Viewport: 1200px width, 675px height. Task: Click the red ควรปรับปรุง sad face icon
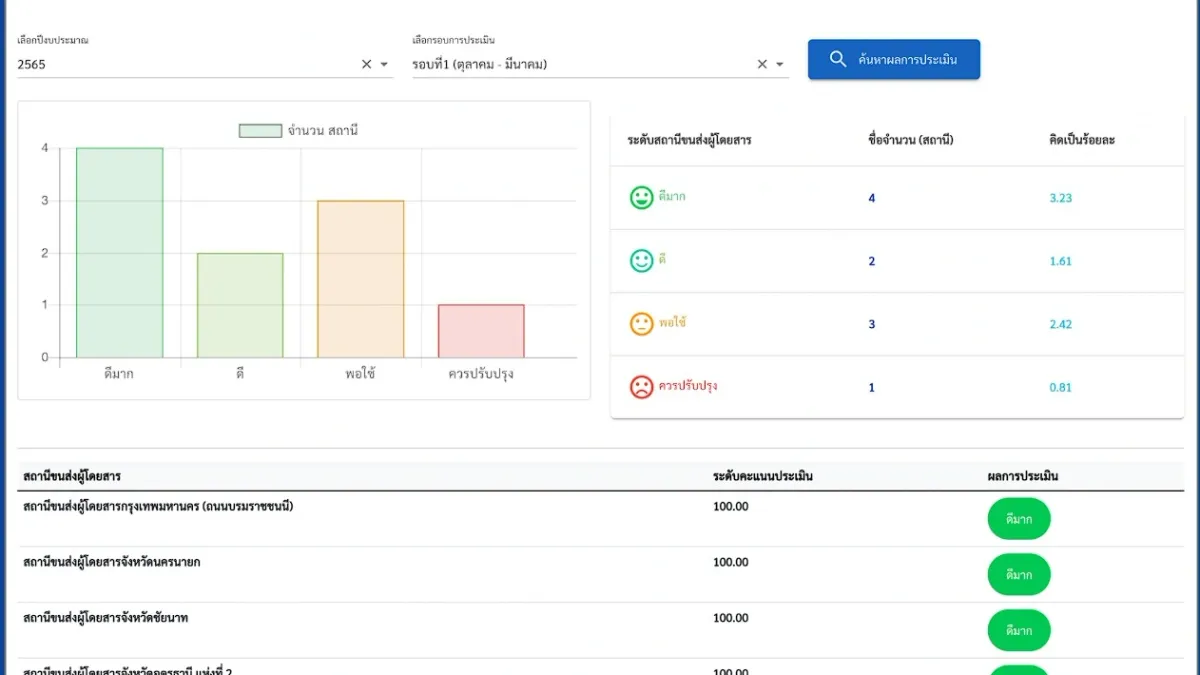pyautogui.click(x=641, y=387)
